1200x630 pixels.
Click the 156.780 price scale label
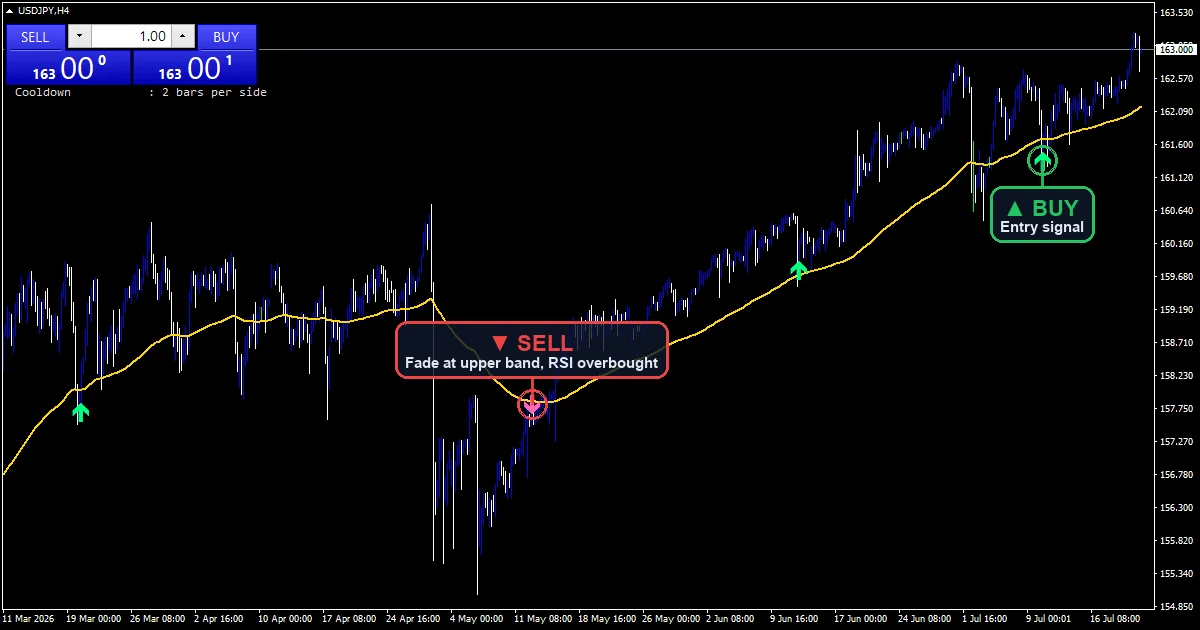[1175, 475]
